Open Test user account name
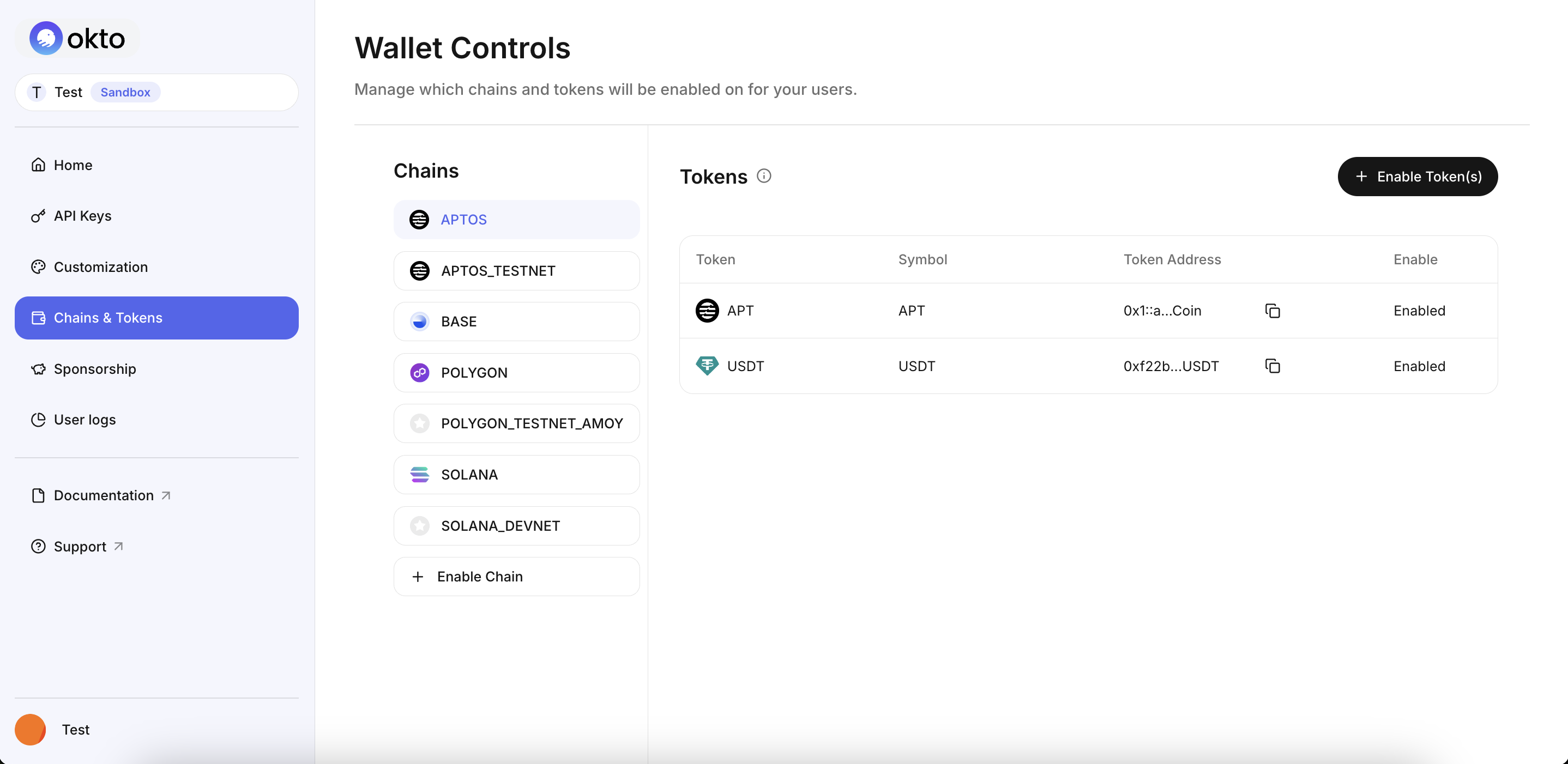Viewport: 1568px width, 764px height. pos(75,729)
